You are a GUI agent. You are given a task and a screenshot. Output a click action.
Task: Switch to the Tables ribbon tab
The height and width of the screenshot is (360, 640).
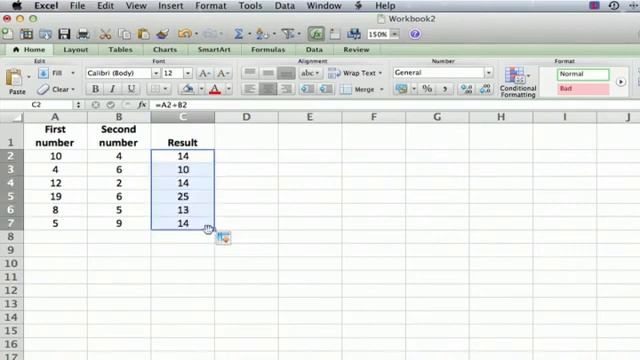[x=120, y=49]
